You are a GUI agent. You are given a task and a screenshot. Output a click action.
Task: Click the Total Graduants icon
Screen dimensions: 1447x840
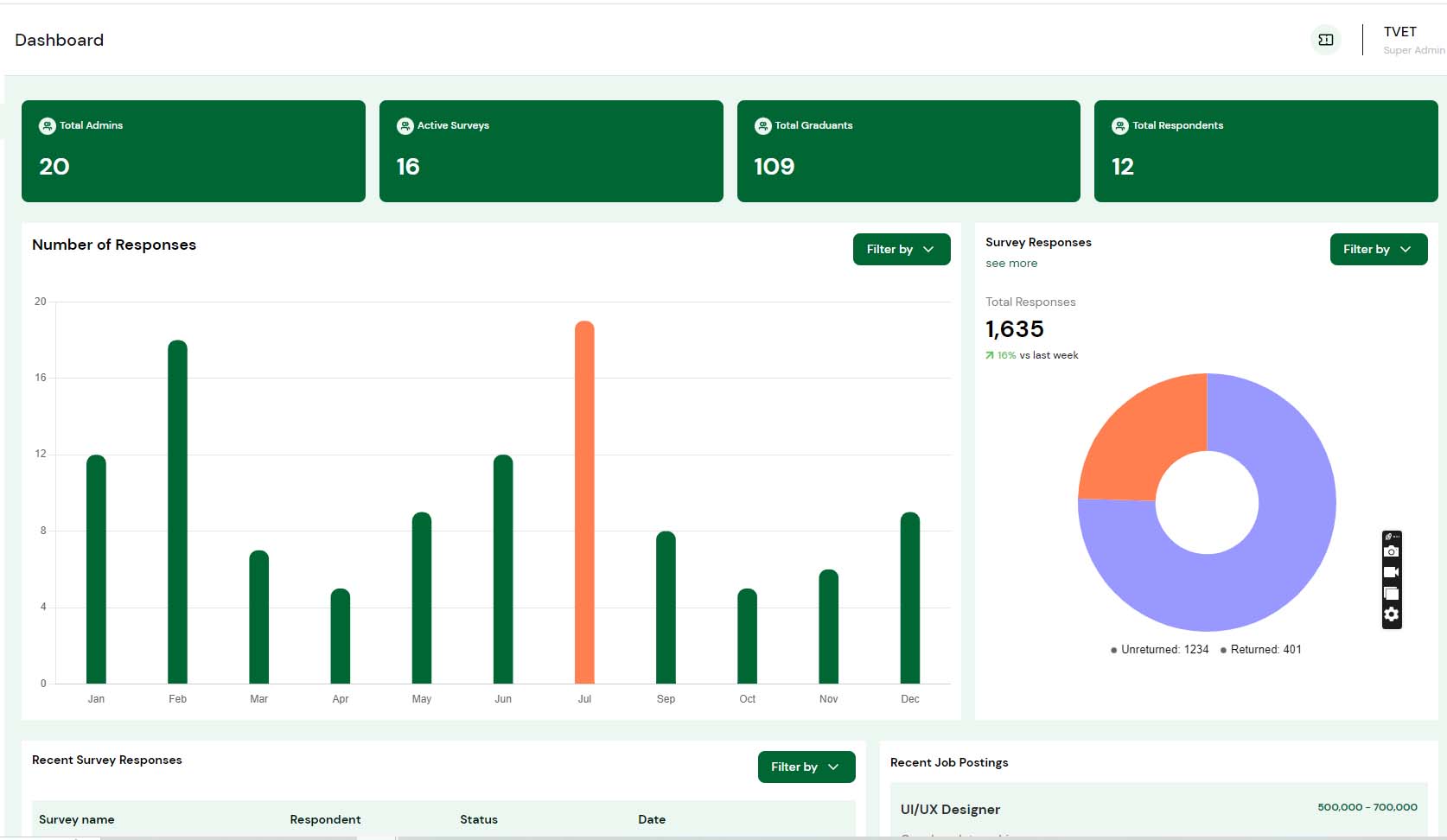(x=762, y=125)
